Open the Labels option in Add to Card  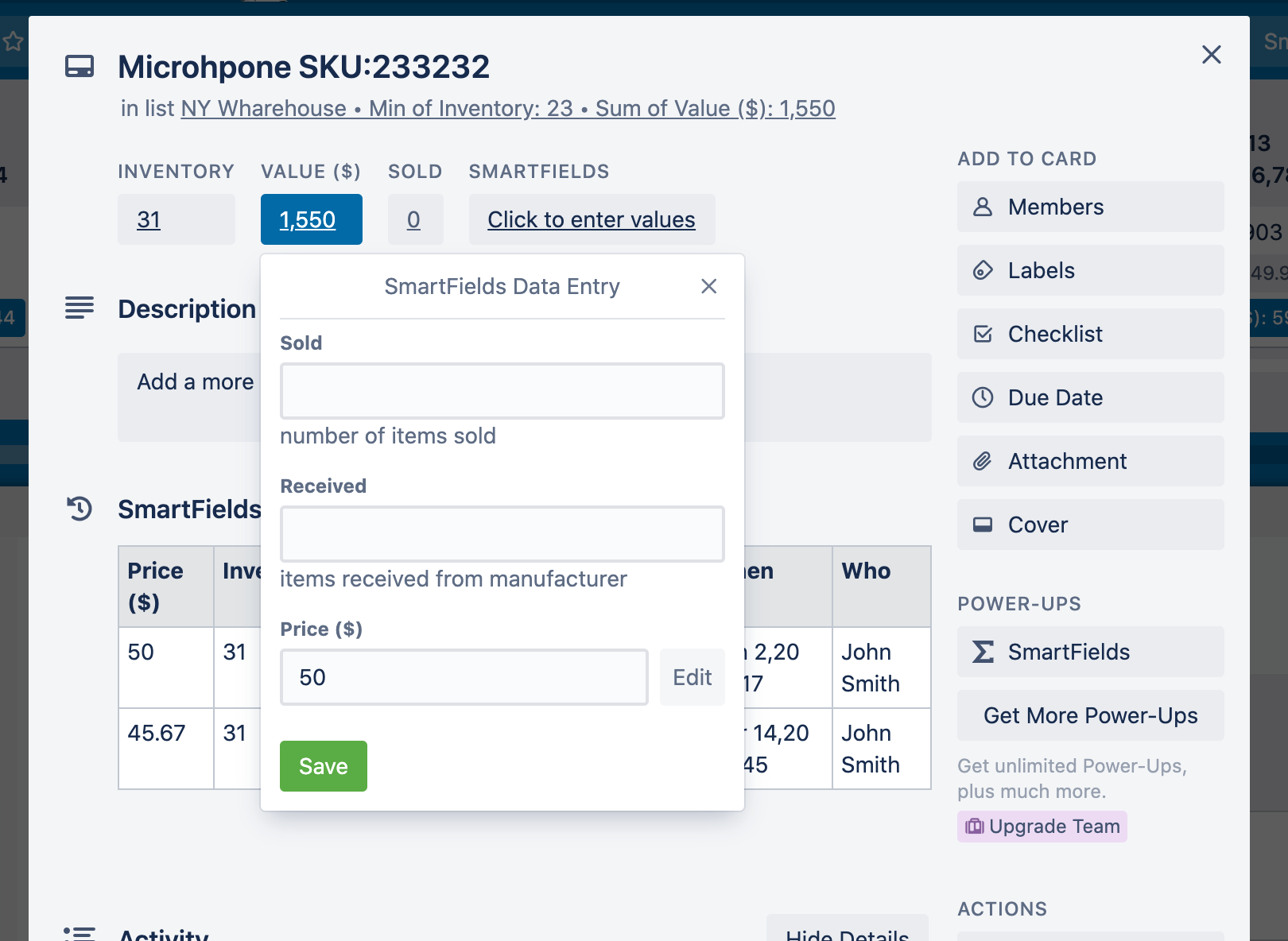[x=983, y=270]
